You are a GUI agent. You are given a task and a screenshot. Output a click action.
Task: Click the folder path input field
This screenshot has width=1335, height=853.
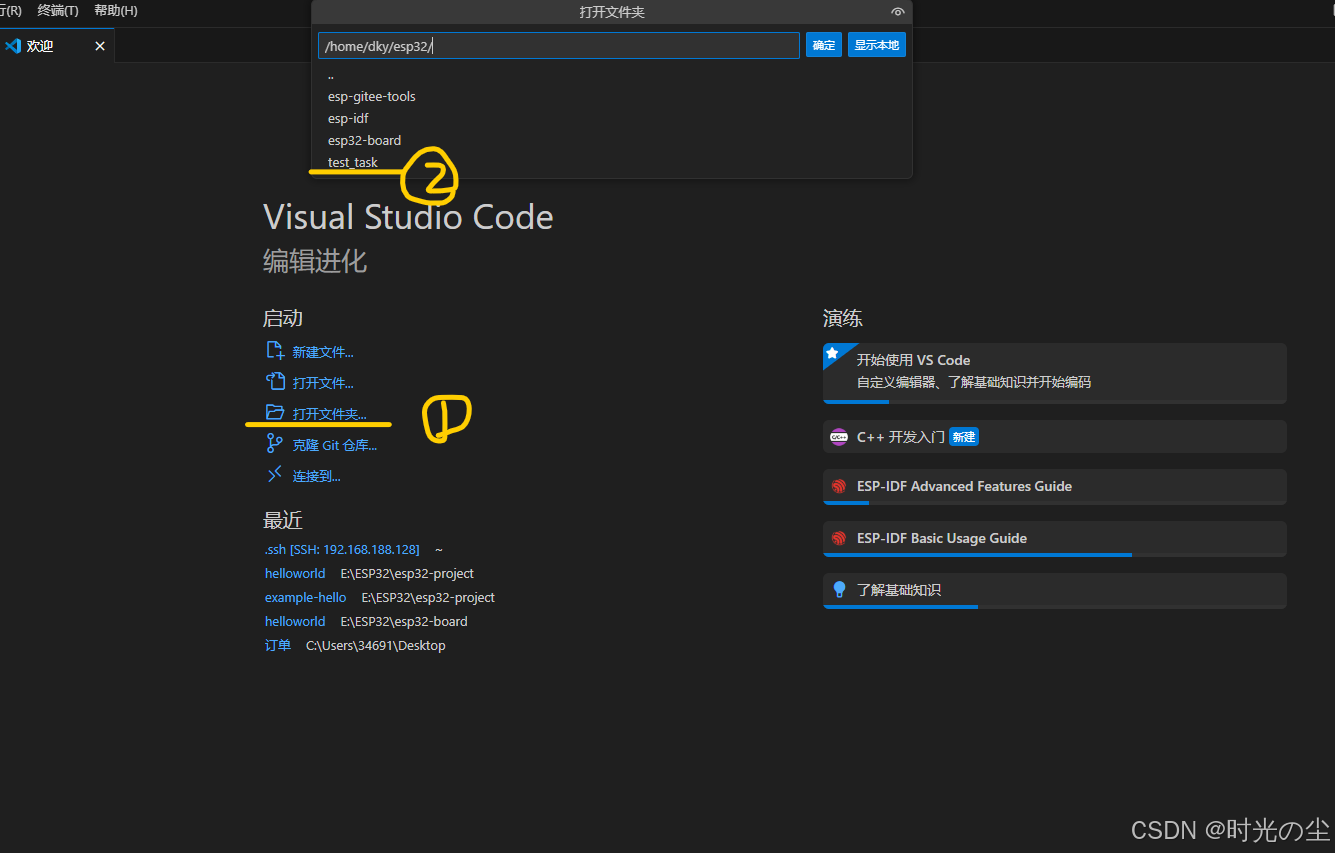(x=558, y=45)
